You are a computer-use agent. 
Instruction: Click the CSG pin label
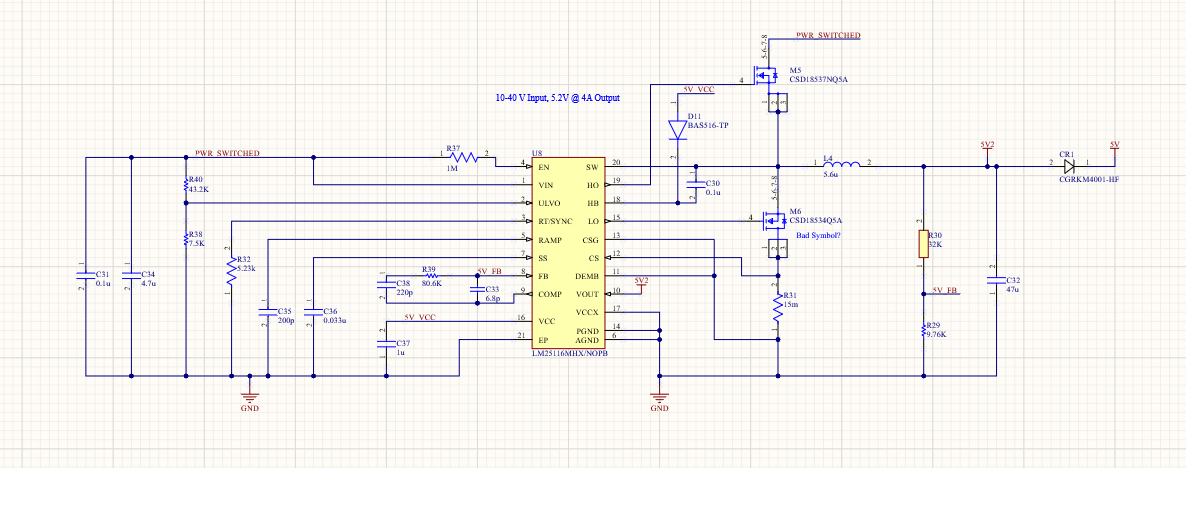pos(591,239)
